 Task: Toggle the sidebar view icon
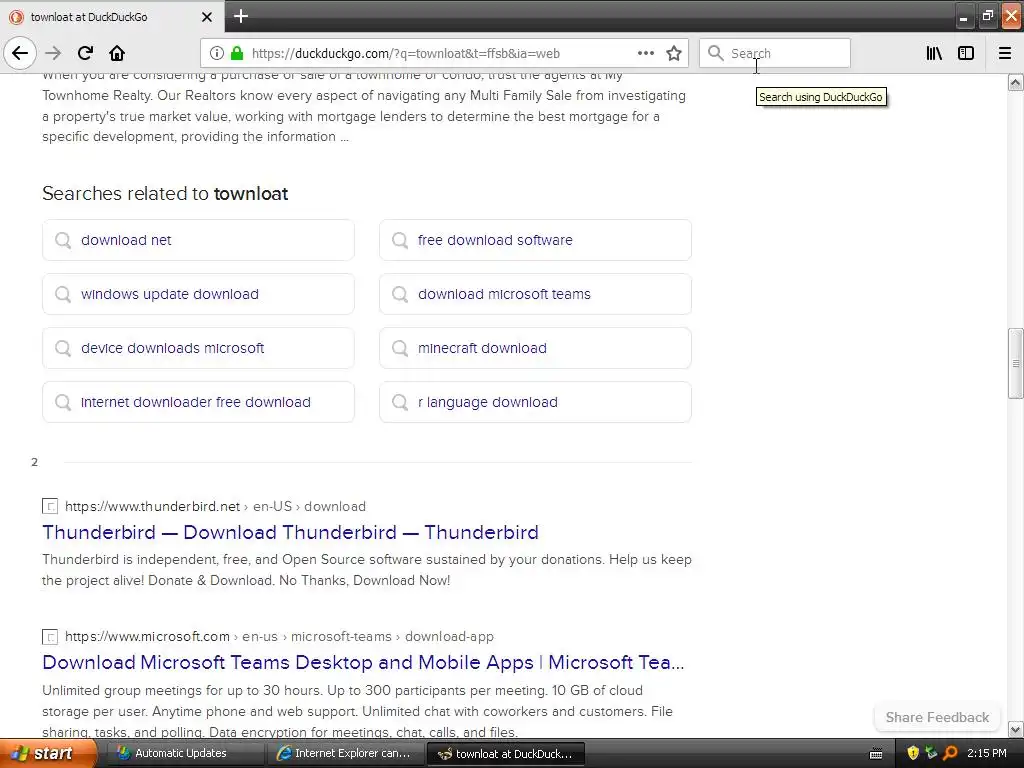point(966,53)
